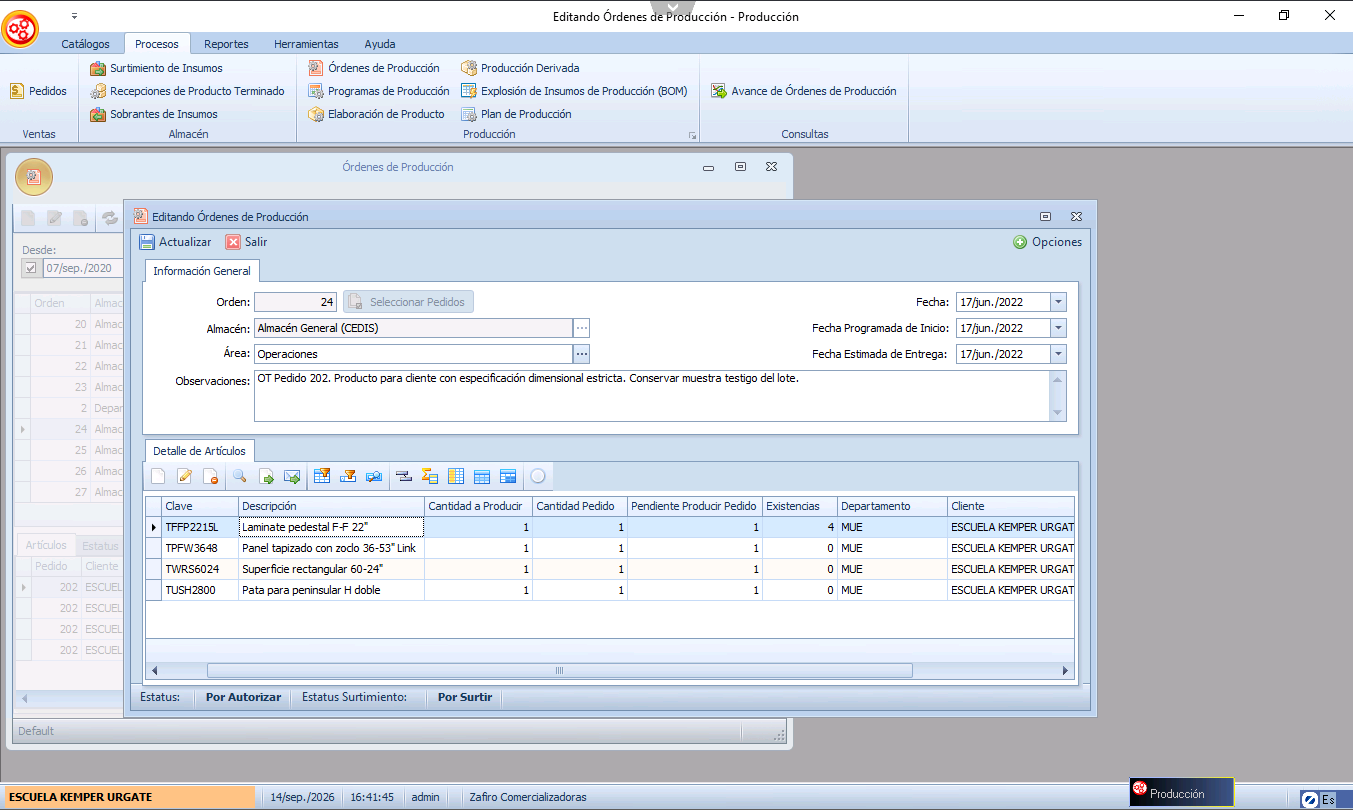Open Avance de Órdenes de Producción
Screen dimensions: 1353x810
pos(804,91)
